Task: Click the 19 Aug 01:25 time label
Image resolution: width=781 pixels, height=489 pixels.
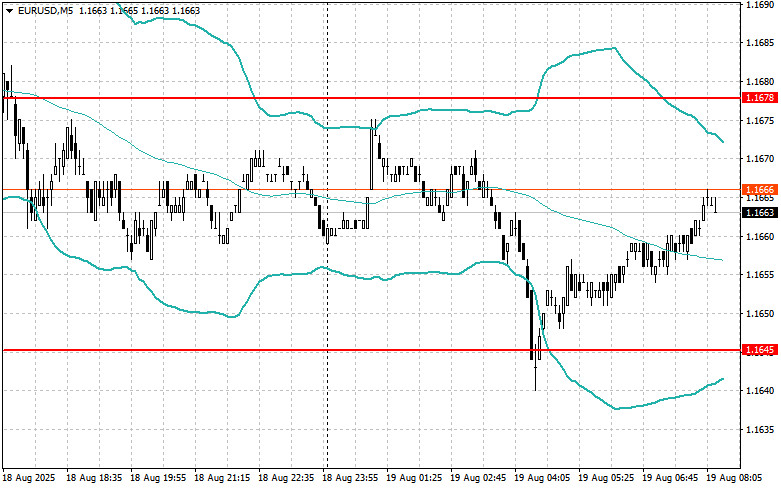Action: pyautogui.click(x=414, y=478)
